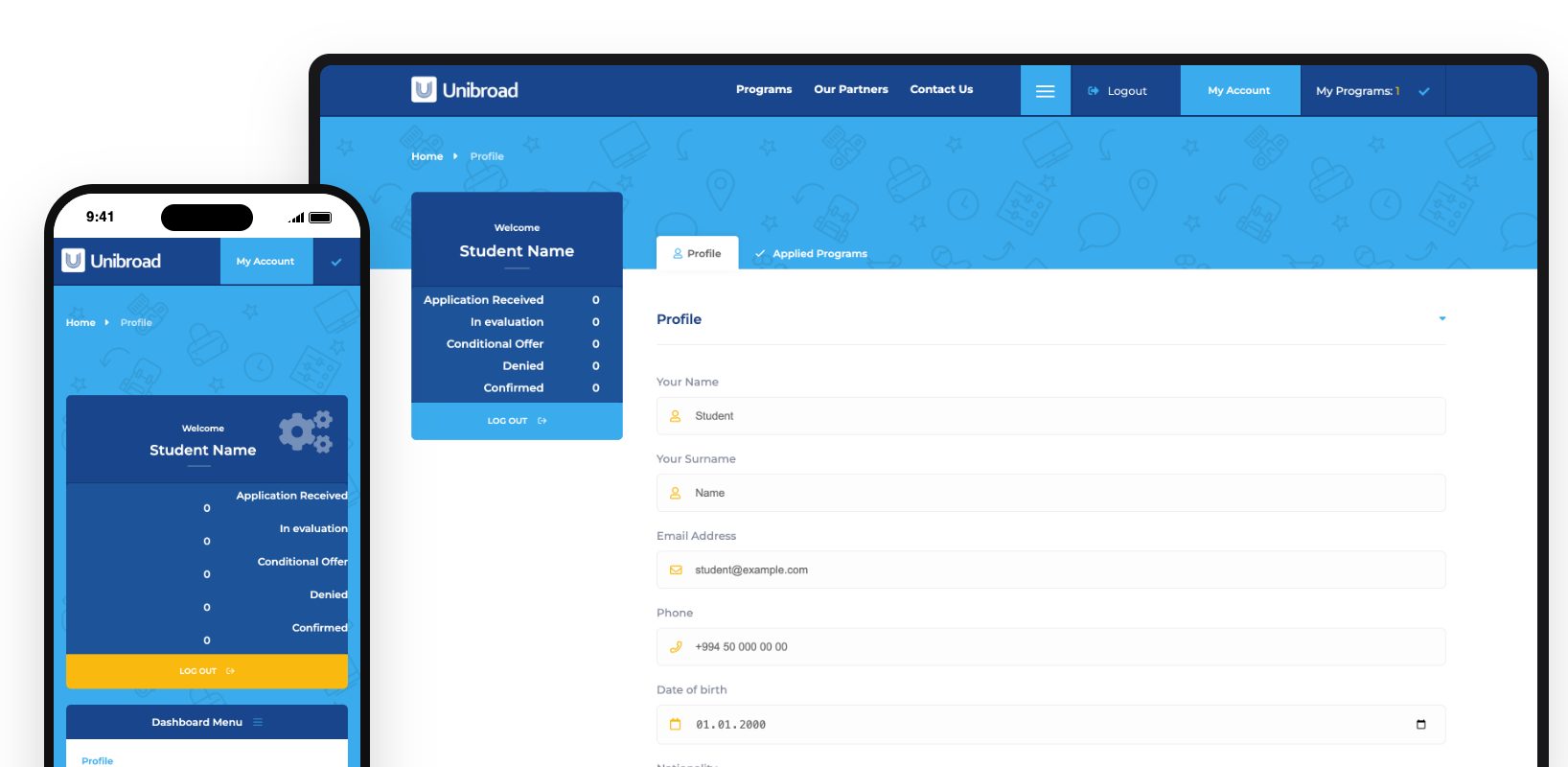
Task: Click the Profile section heading
Action: click(x=679, y=319)
